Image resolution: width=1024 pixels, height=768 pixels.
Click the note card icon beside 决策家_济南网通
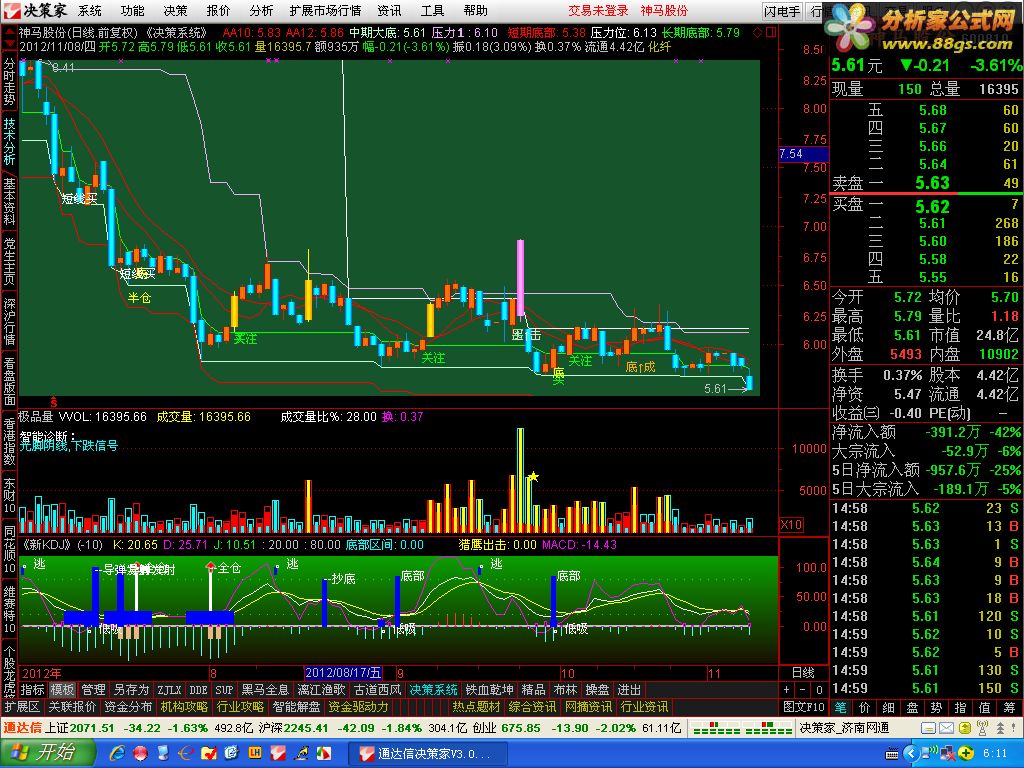click(927, 728)
